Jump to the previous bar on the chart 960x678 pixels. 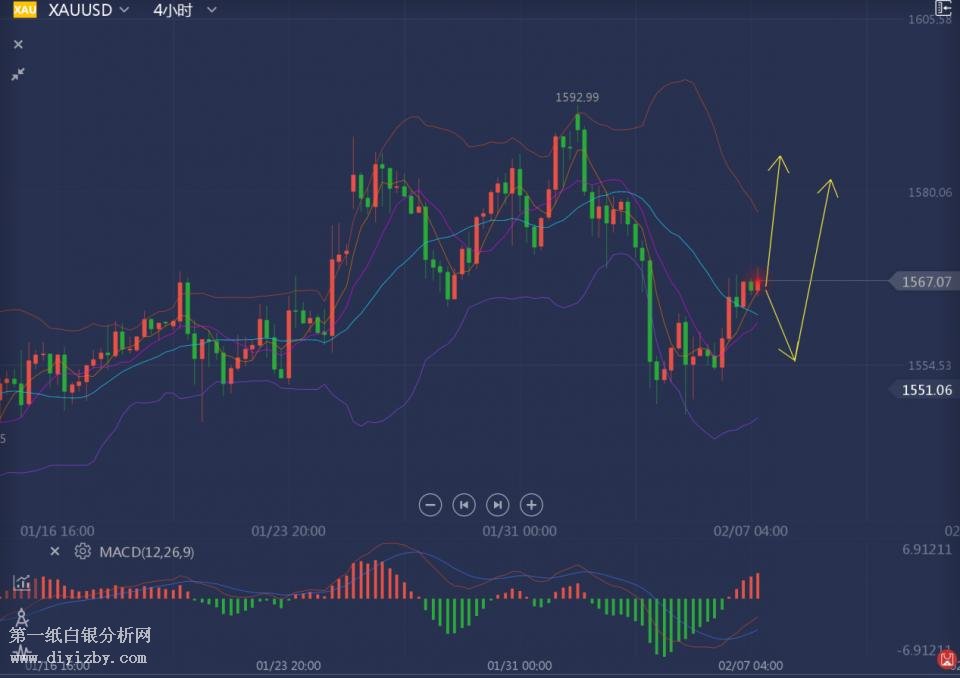pyautogui.click(x=464, y=505)
